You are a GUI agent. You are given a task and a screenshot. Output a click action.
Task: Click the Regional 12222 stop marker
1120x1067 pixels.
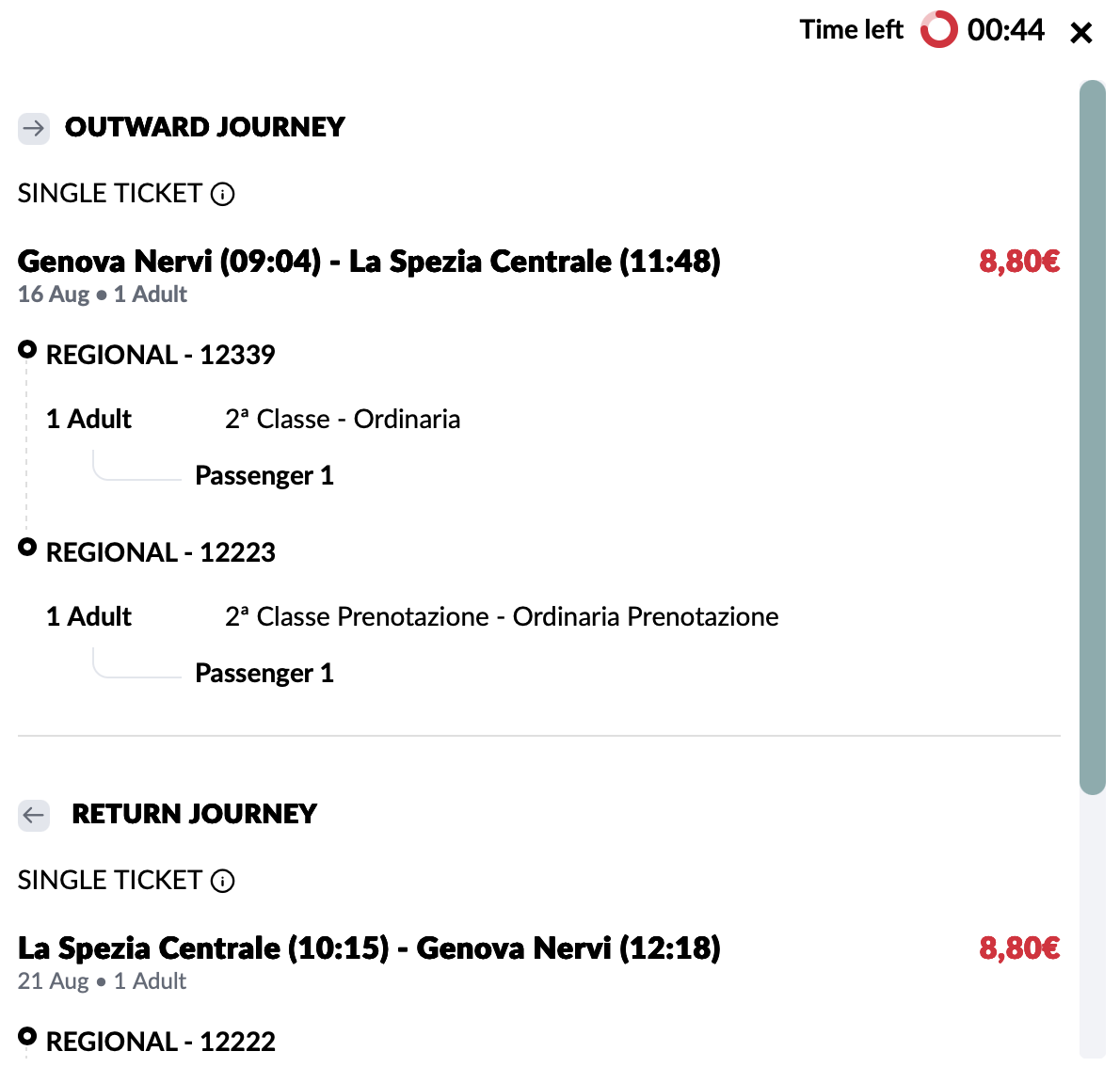click(27, 1036)
